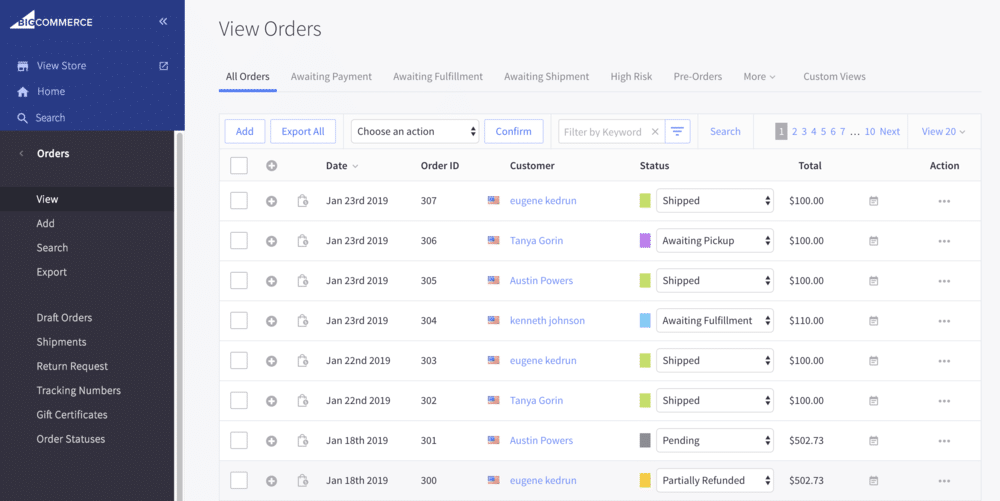Check the box for order 303
This screenshot has height=501, width=1000.
coord(239,361)
